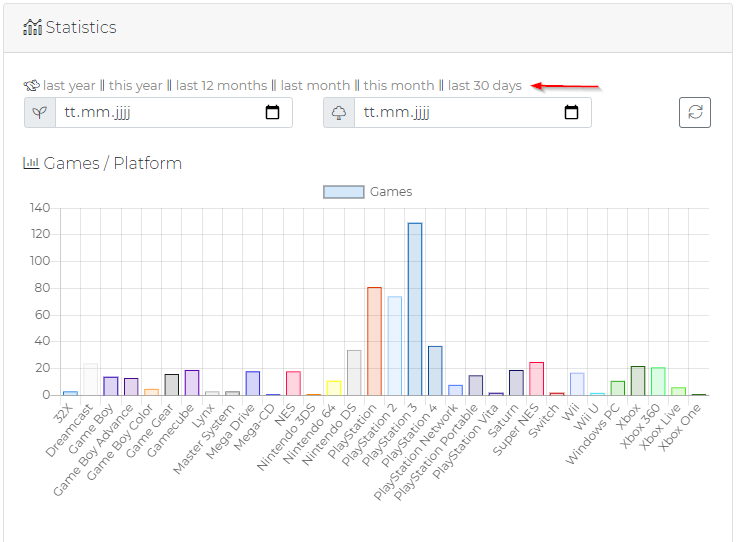The image size is (737, 542).
Task: Open the calendar picker on end date field
Action: (x=571, y=112)
